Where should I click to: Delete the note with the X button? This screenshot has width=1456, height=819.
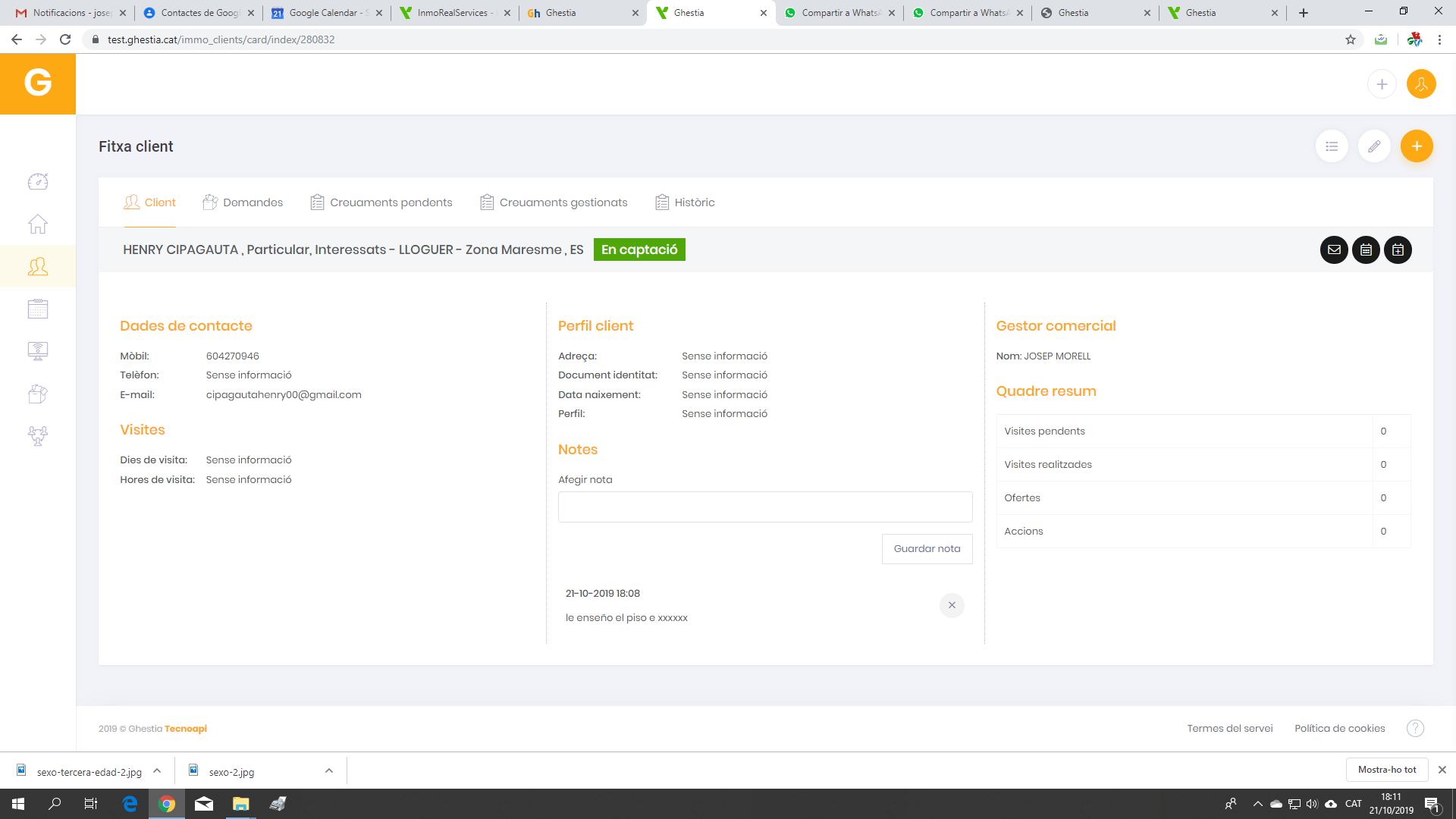[x=952, y=605]
